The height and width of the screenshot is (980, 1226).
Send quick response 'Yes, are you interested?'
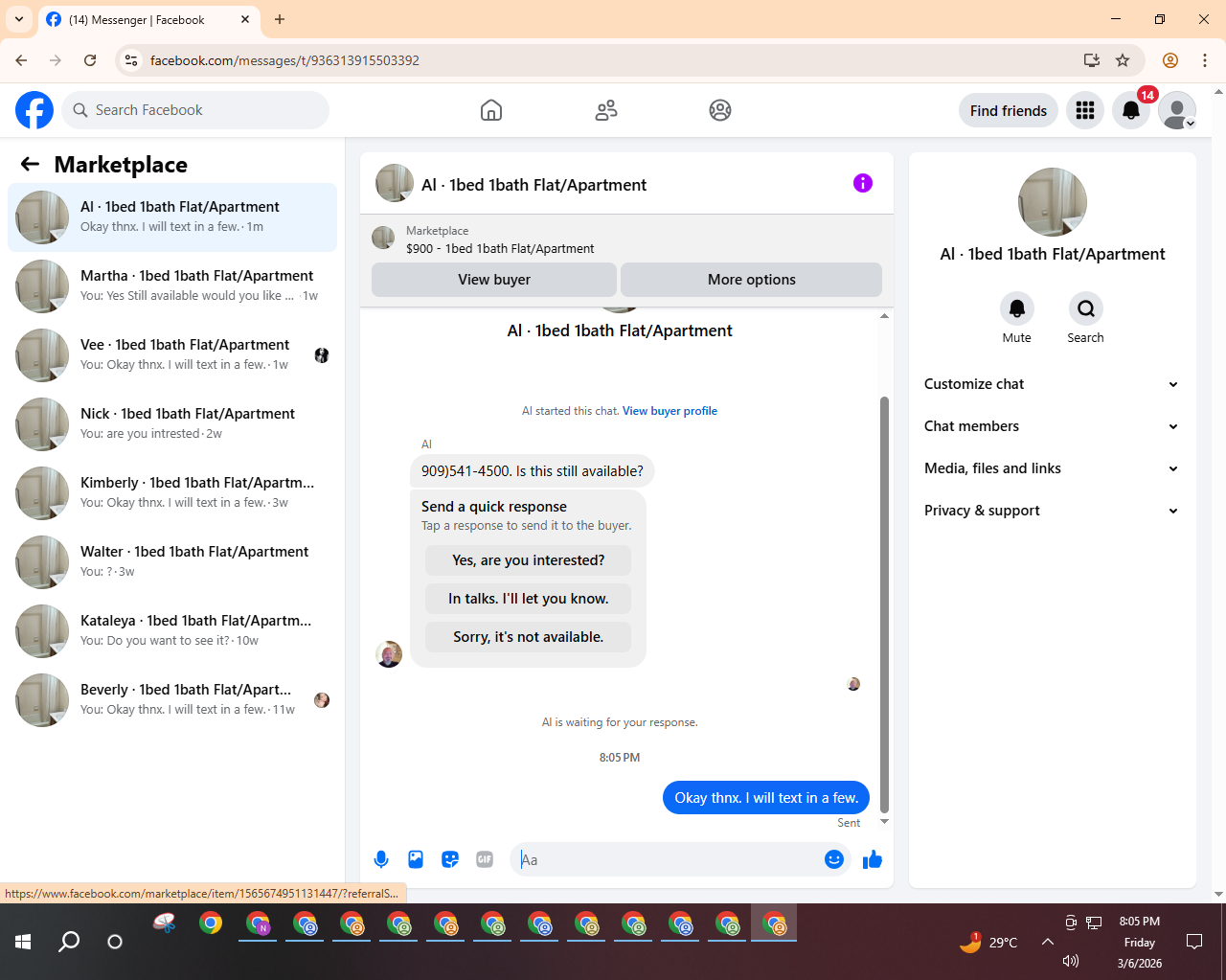(529, 560)
